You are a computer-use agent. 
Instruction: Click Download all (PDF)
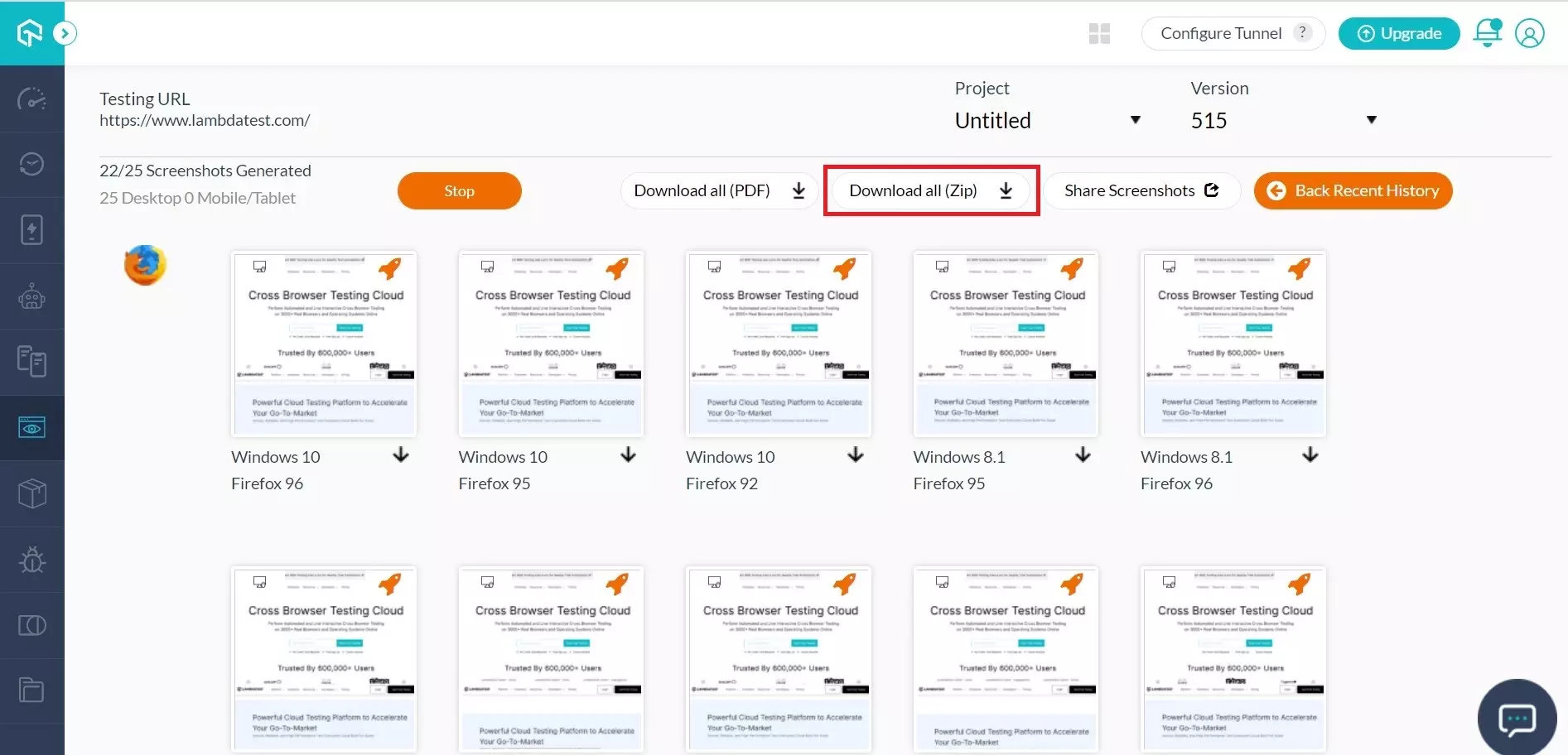719,191
